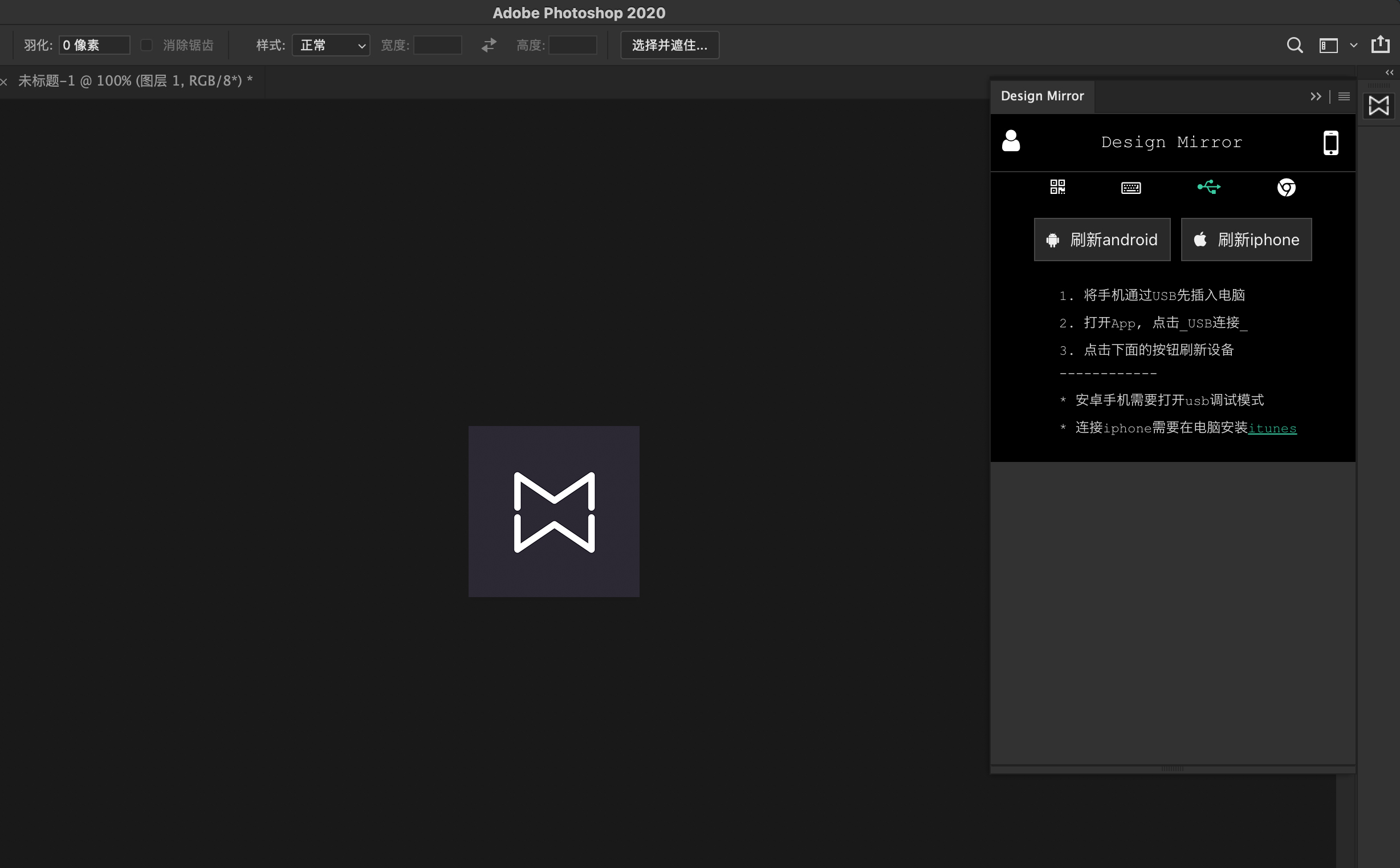Open the 样式 style dropdown
This screenshot has width=1400, height=868.
coord(331,45)
